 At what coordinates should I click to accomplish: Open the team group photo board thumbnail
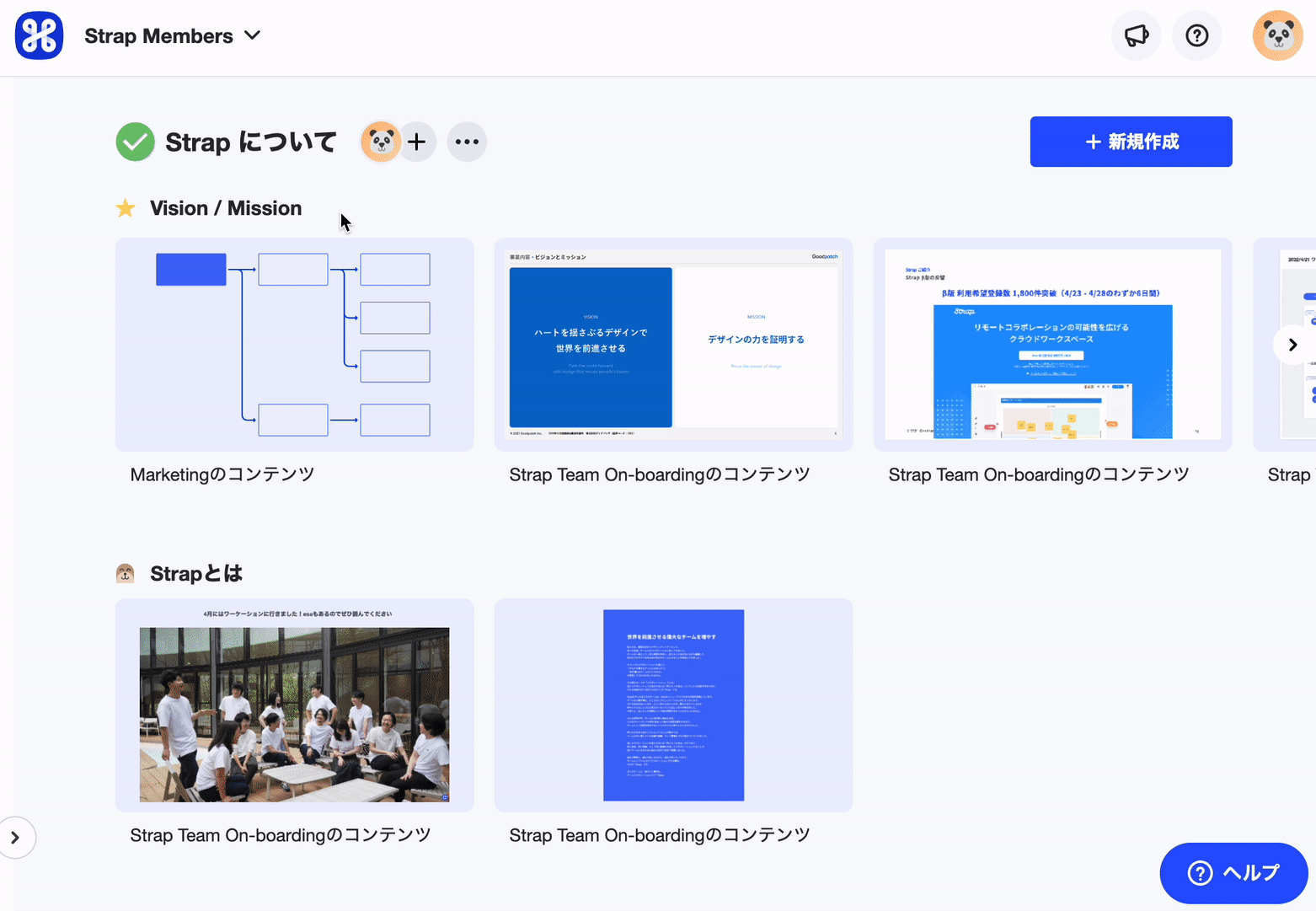(x=294, y=705)
